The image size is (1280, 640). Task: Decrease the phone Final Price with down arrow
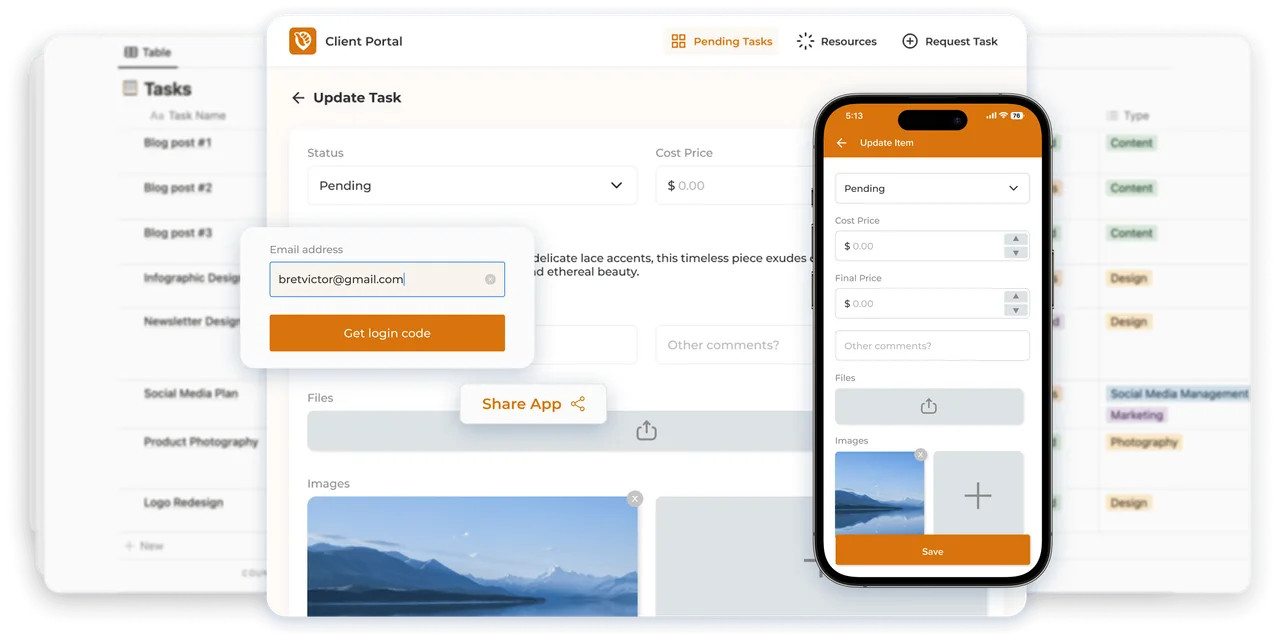[x=1016, y=310]
